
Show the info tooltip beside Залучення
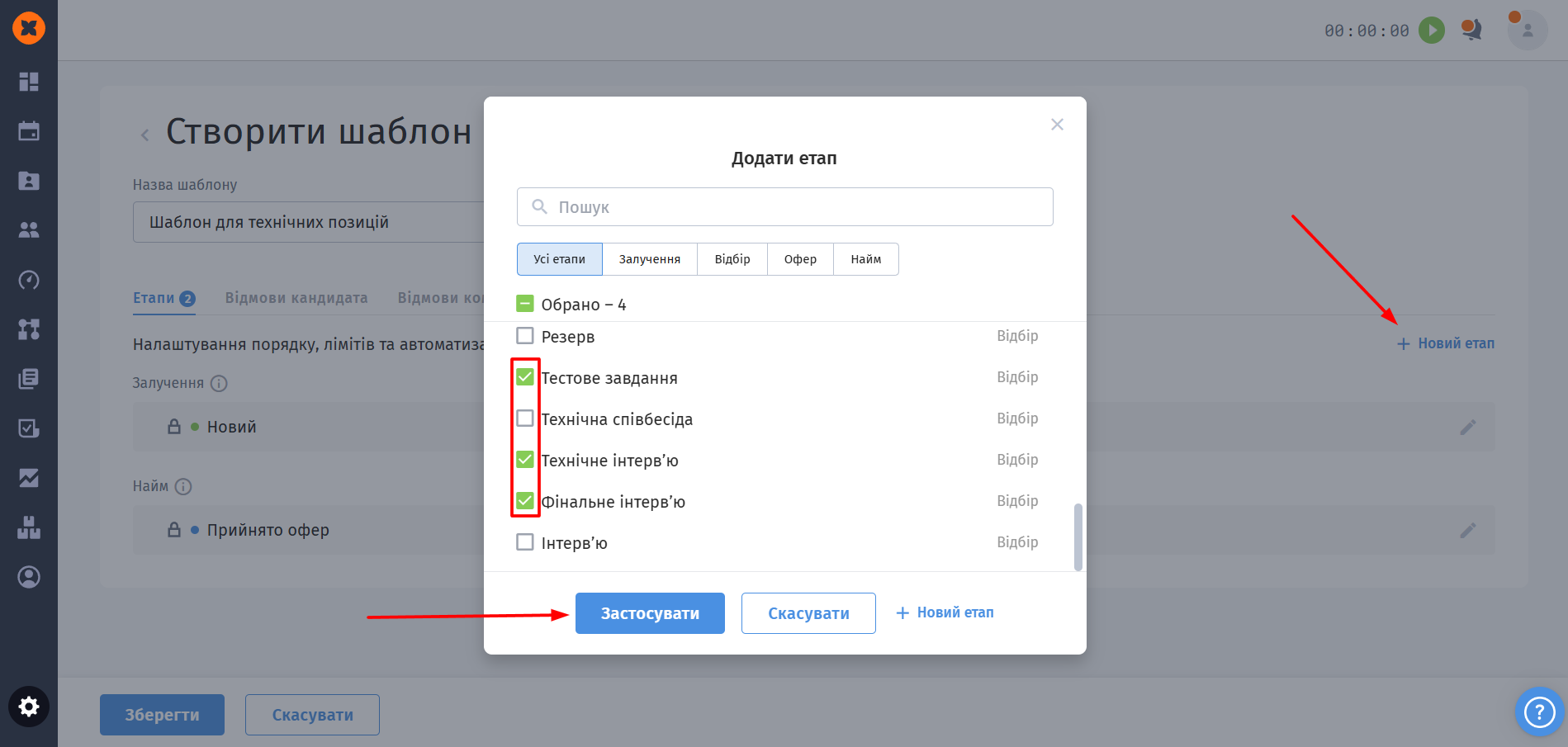pos(219,383)
